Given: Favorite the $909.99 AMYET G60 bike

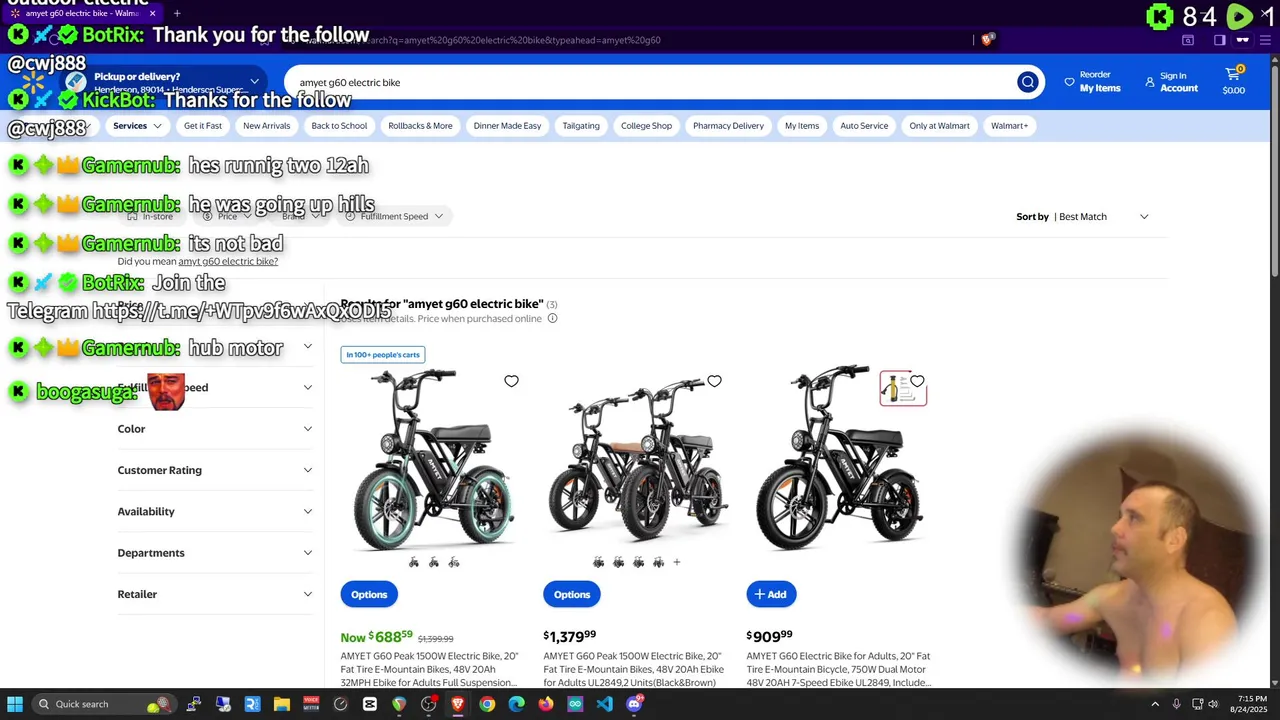Looking at the screenshot, I should pos(917,381).
